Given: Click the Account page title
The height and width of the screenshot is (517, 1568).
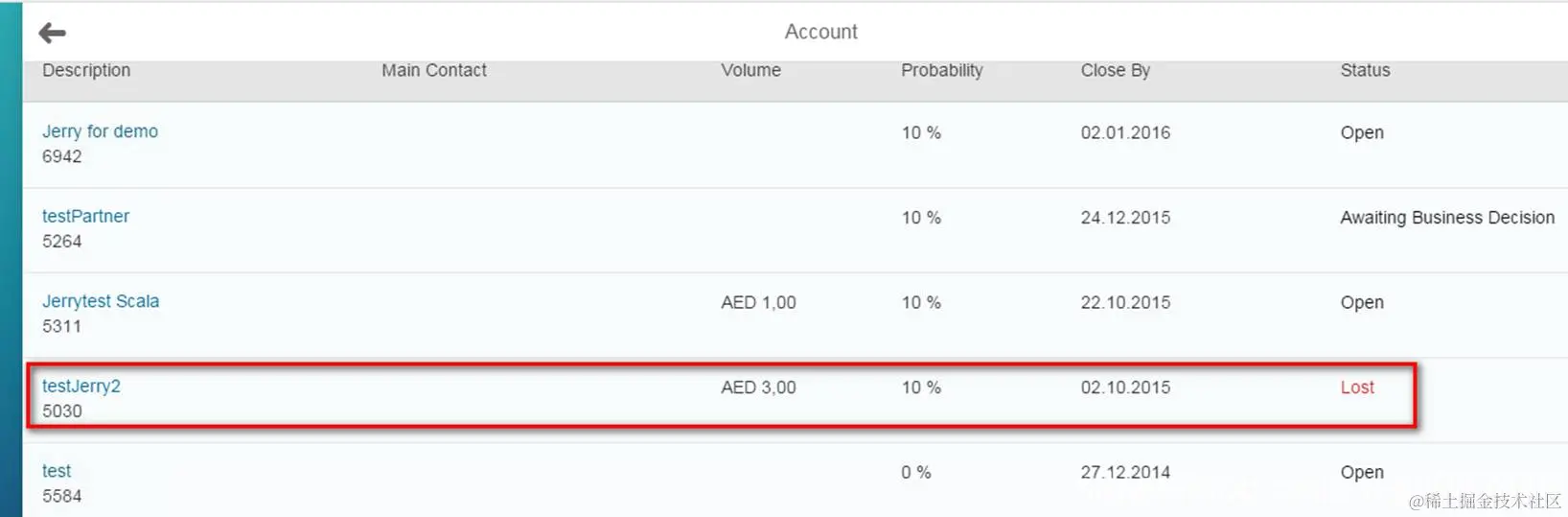Looking at the screenshot, I should tap(821, 32).
